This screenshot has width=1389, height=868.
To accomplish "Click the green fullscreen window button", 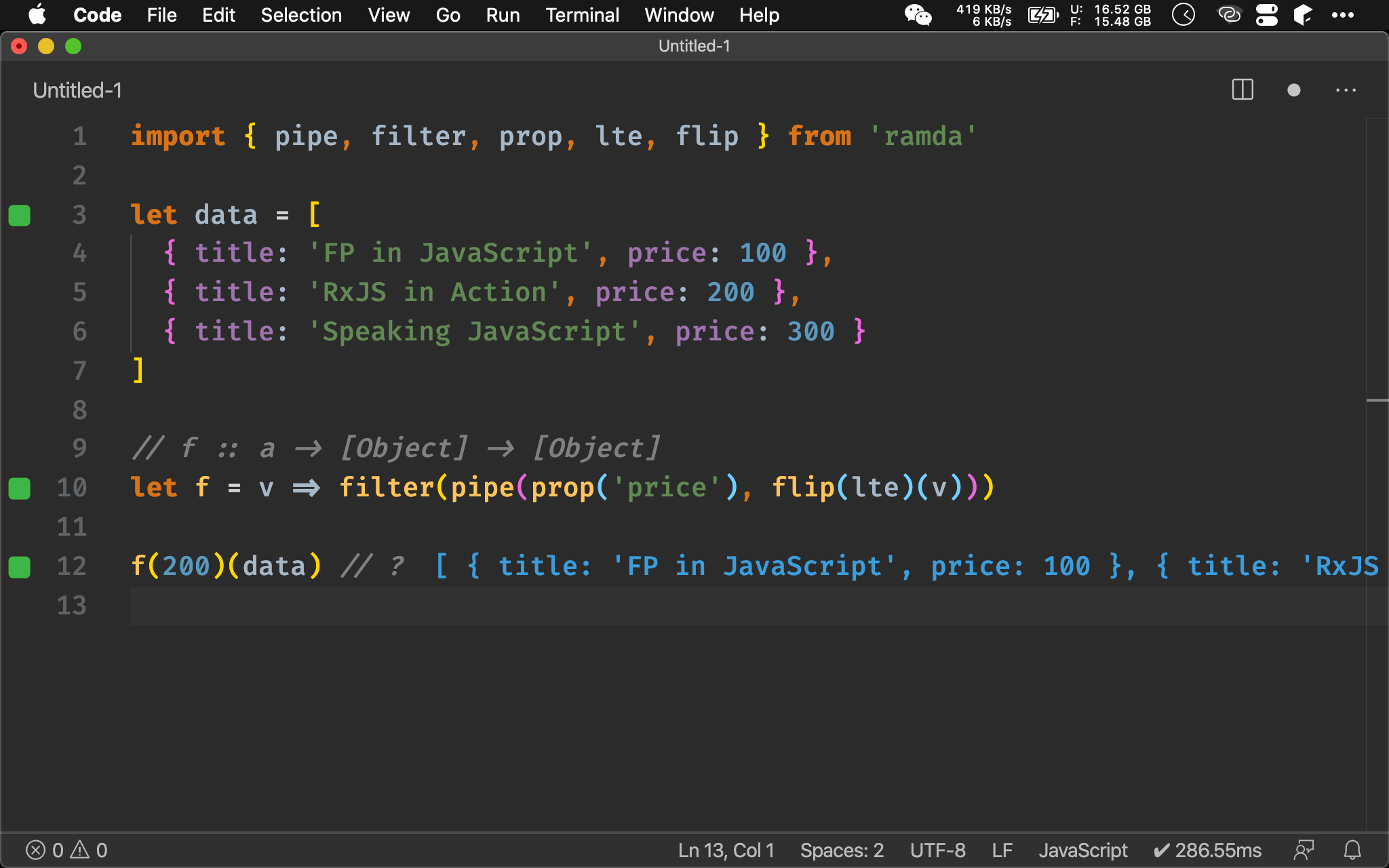I will coord(73,46).
